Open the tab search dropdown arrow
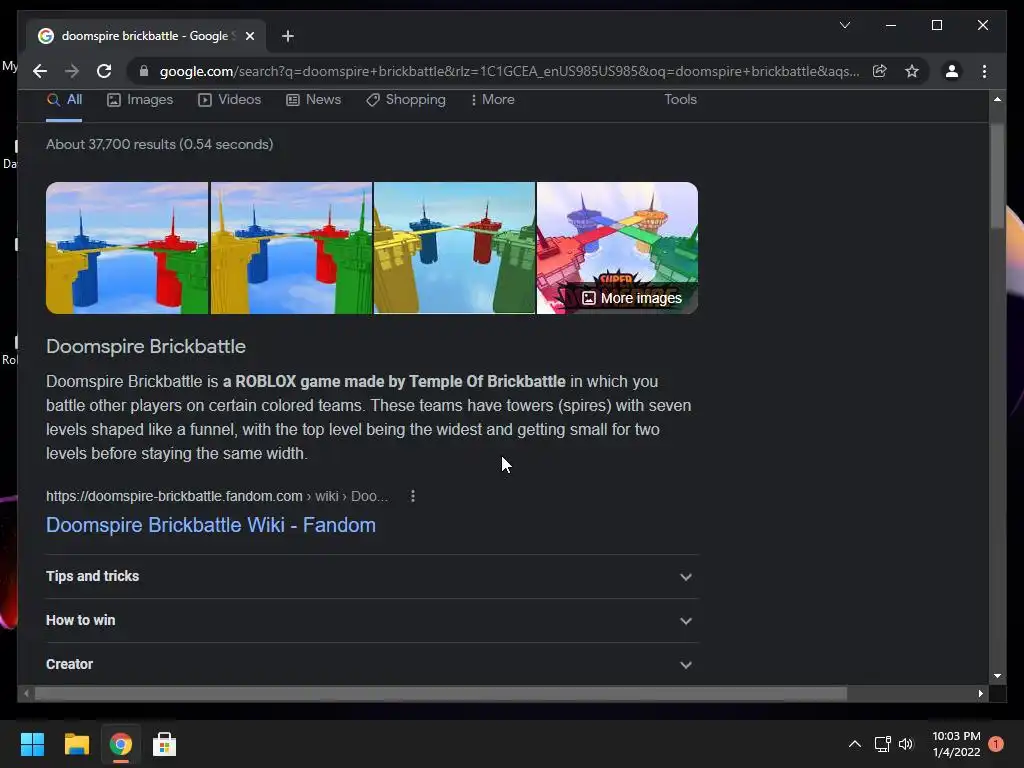The image size is (1024, 768). pyautogui.click(x=844, y=25)
